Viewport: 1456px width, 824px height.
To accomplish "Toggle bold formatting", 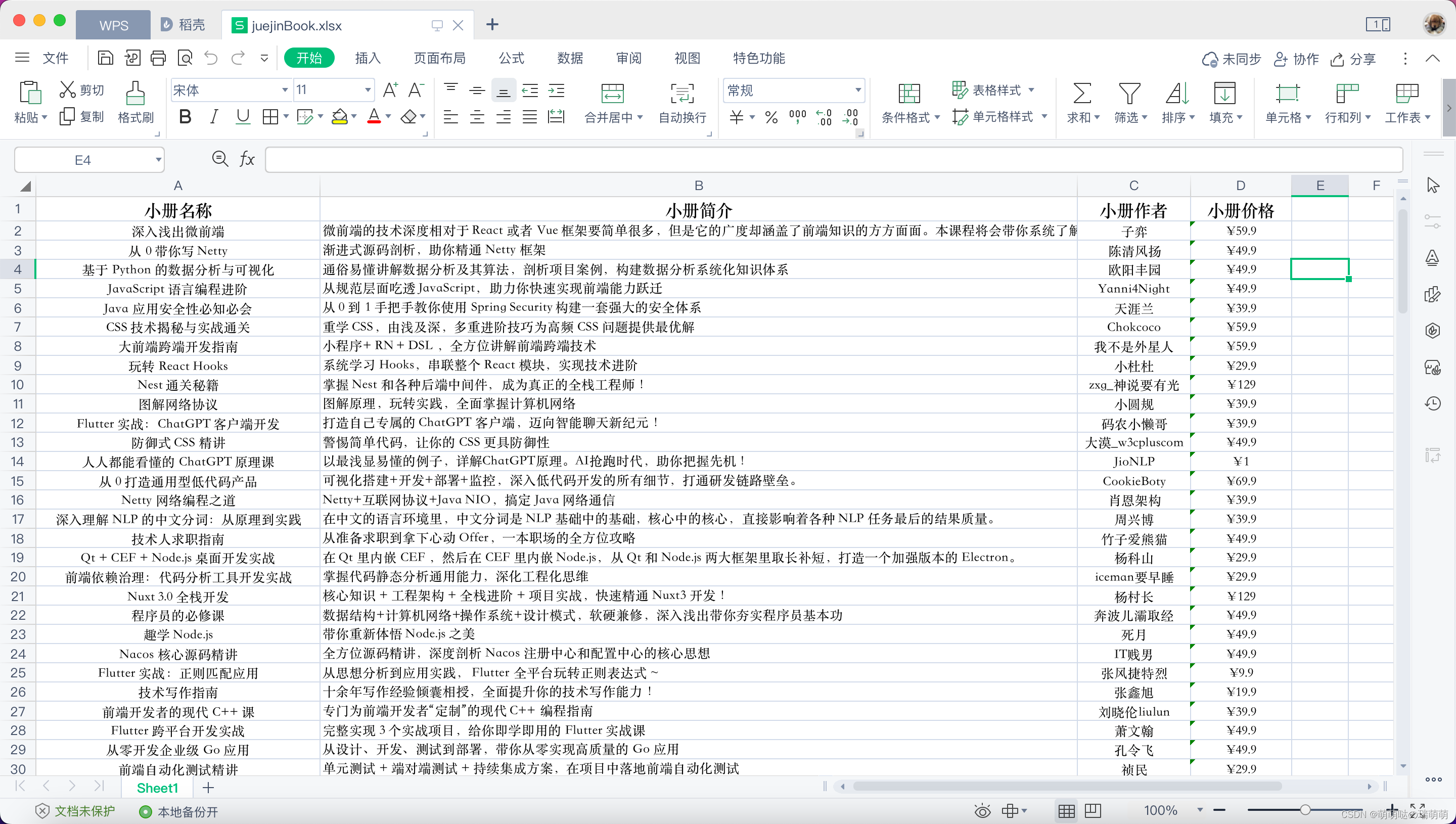I will pyautogui.click(x=185, y=117).
